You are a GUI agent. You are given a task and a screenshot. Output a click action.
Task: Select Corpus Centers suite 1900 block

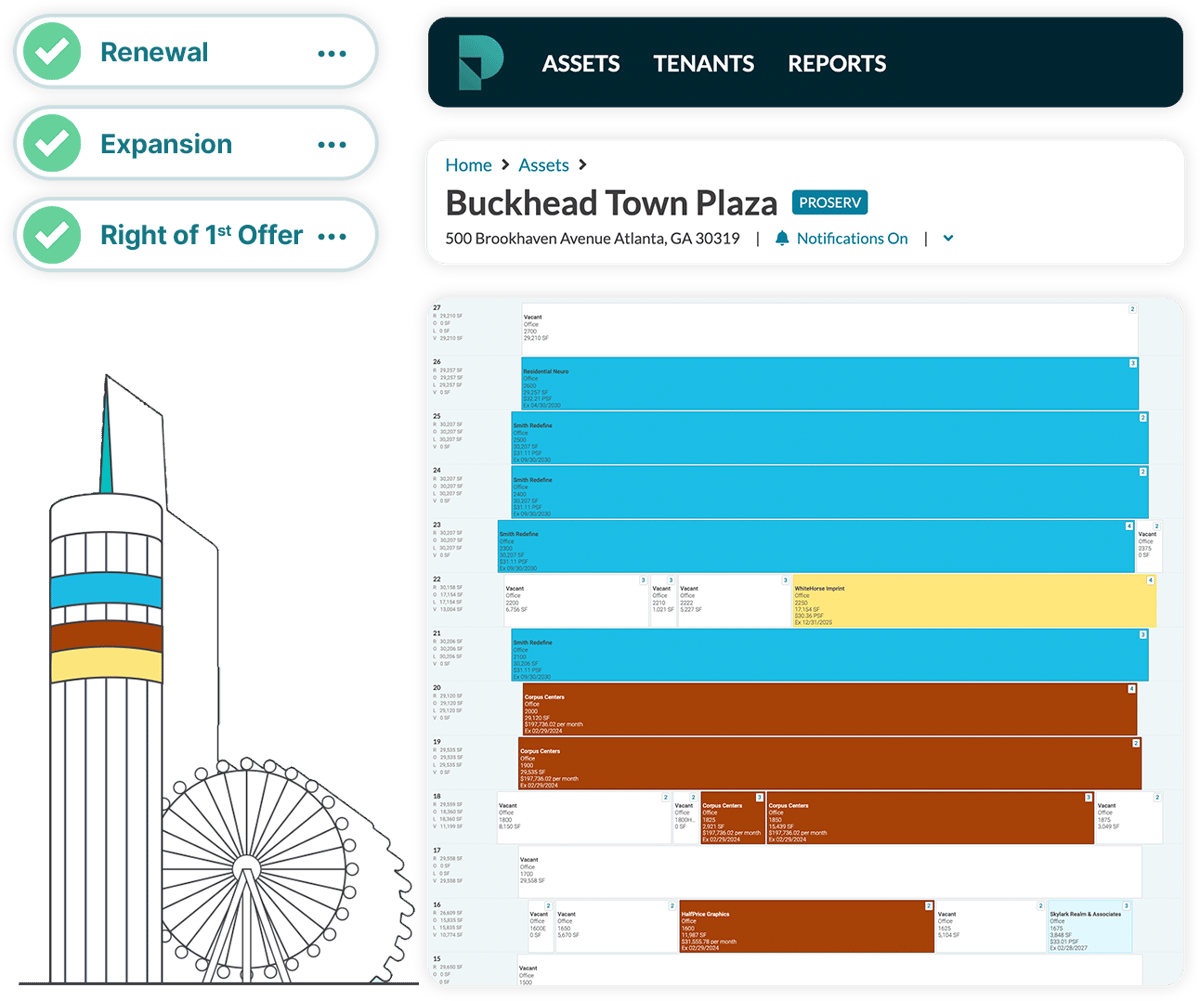(x=829, y=763)
